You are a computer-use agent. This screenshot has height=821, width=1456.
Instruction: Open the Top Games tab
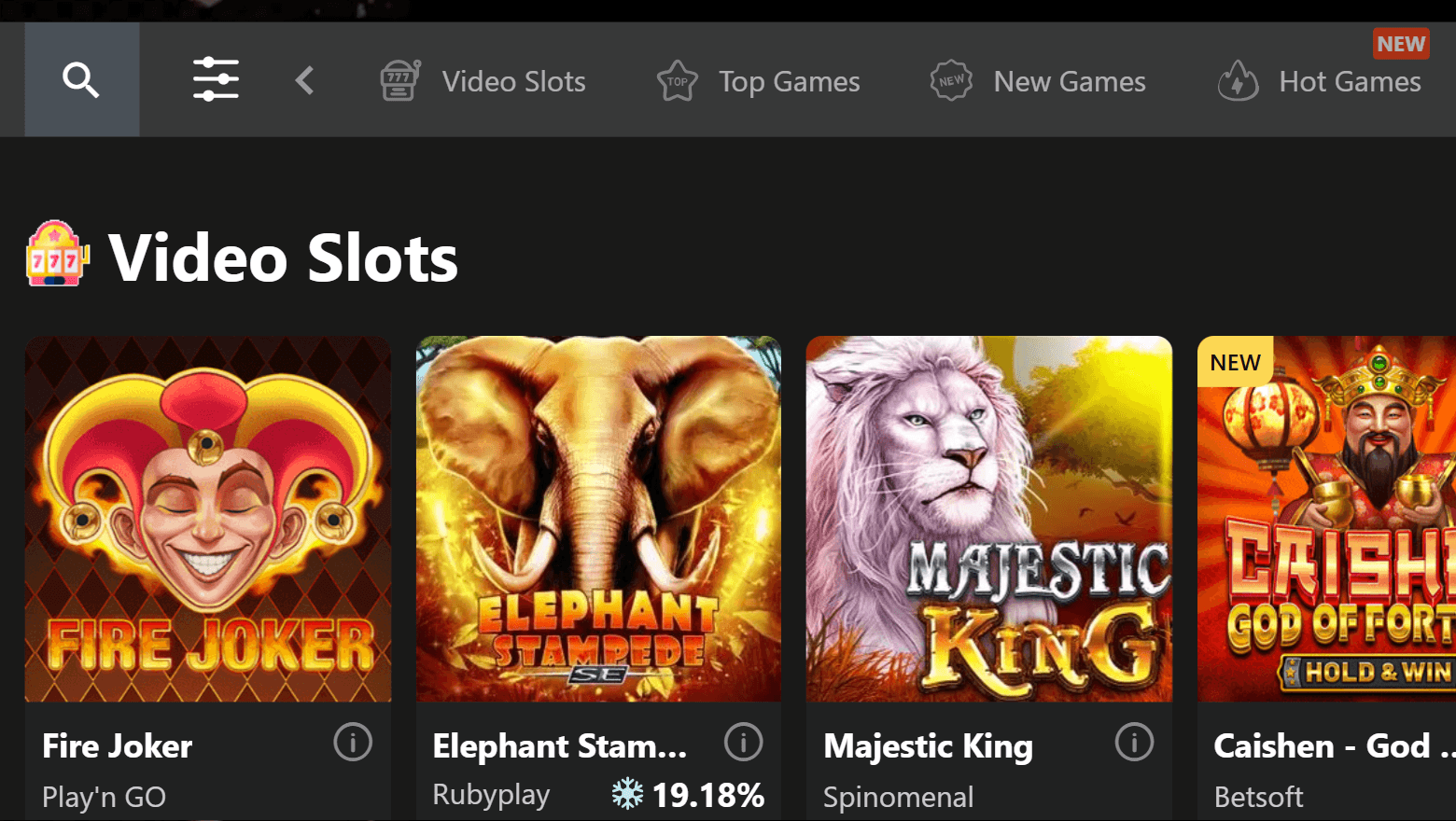[789, 82]
